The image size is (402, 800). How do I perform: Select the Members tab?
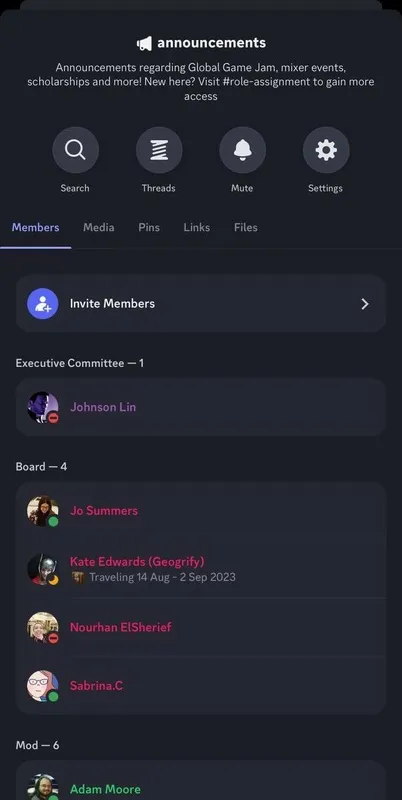(35, 228)
